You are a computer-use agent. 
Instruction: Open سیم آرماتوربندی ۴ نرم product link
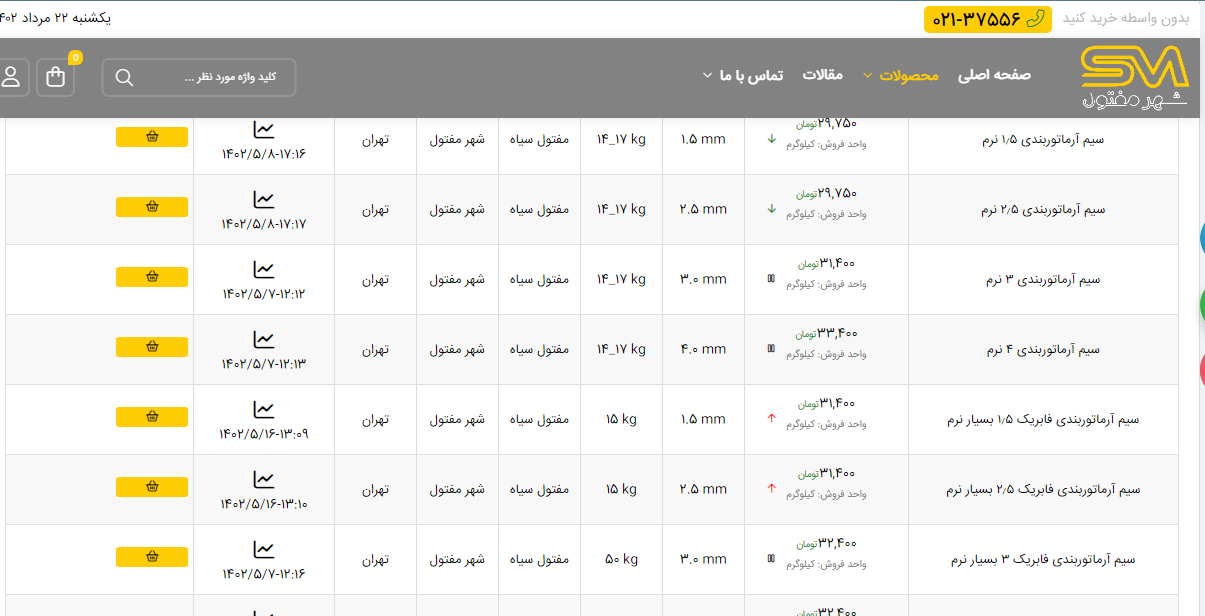(1043, 350)
